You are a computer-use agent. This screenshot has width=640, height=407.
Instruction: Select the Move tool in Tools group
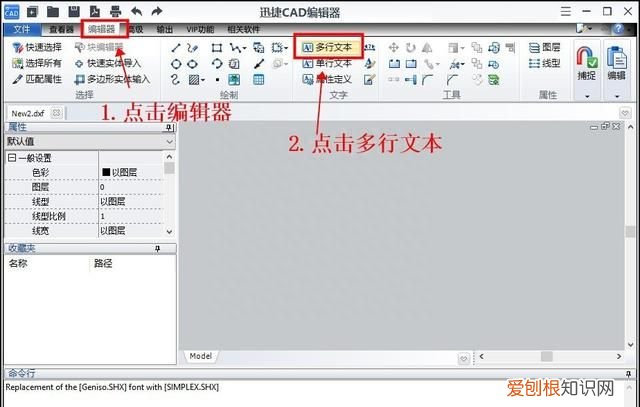point(393,47)
